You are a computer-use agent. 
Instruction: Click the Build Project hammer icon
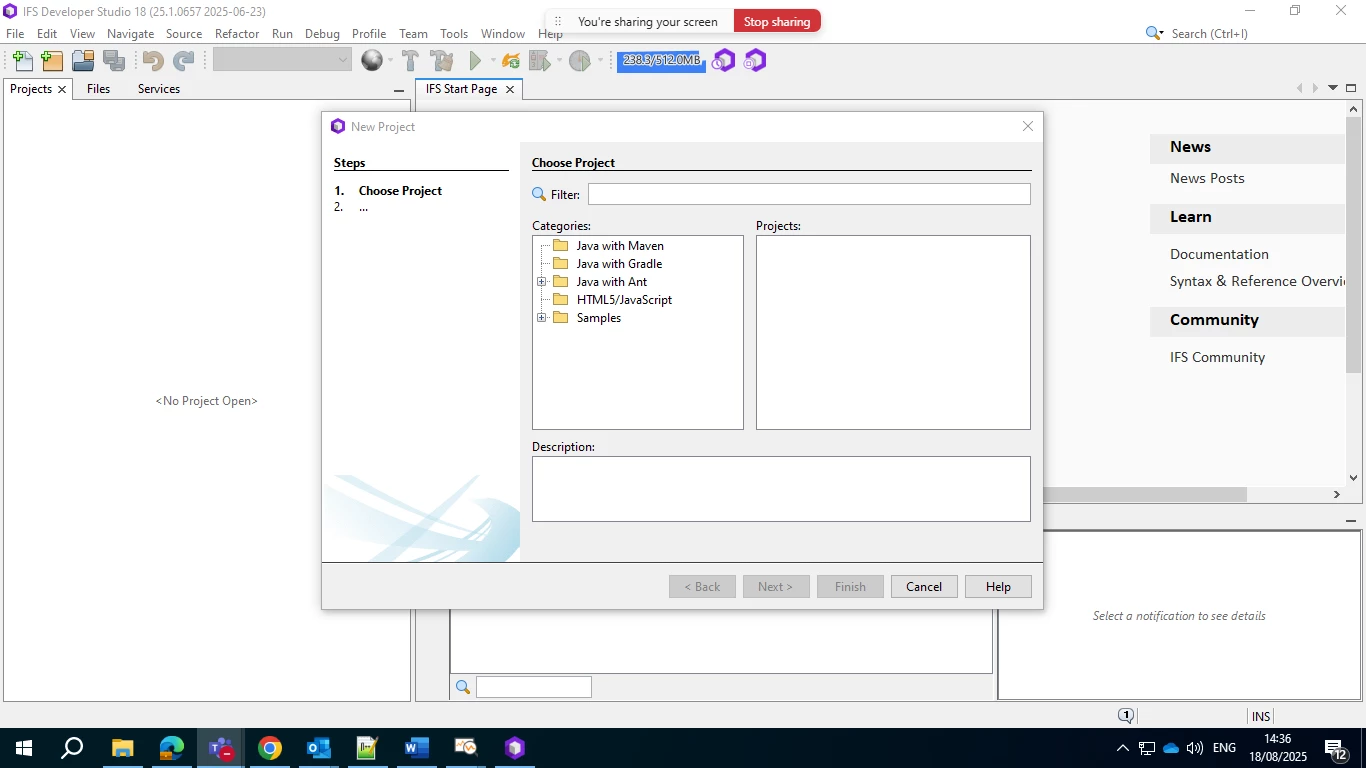(x=410, y=61)
